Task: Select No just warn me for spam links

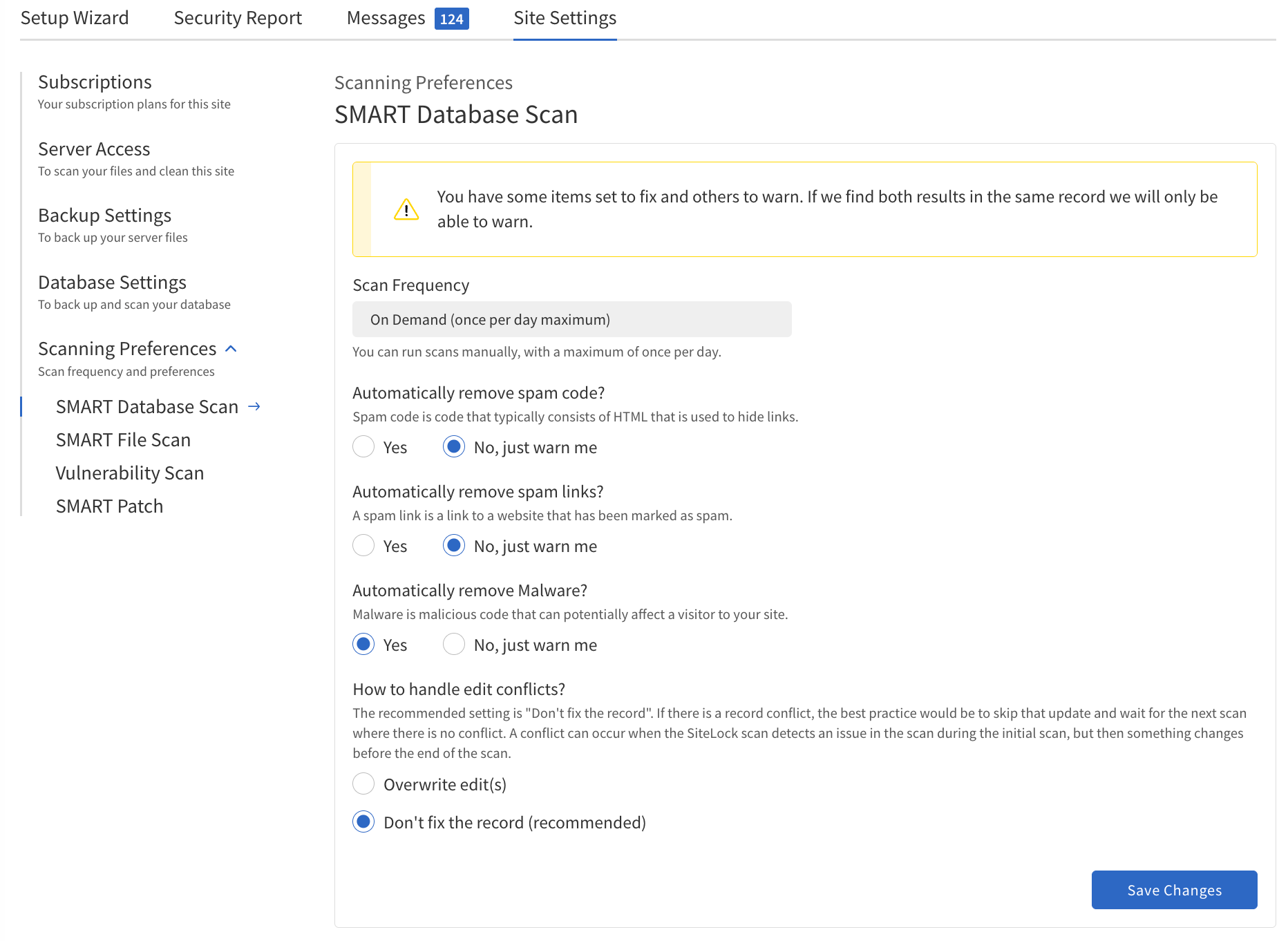Action: coord(454,546)
